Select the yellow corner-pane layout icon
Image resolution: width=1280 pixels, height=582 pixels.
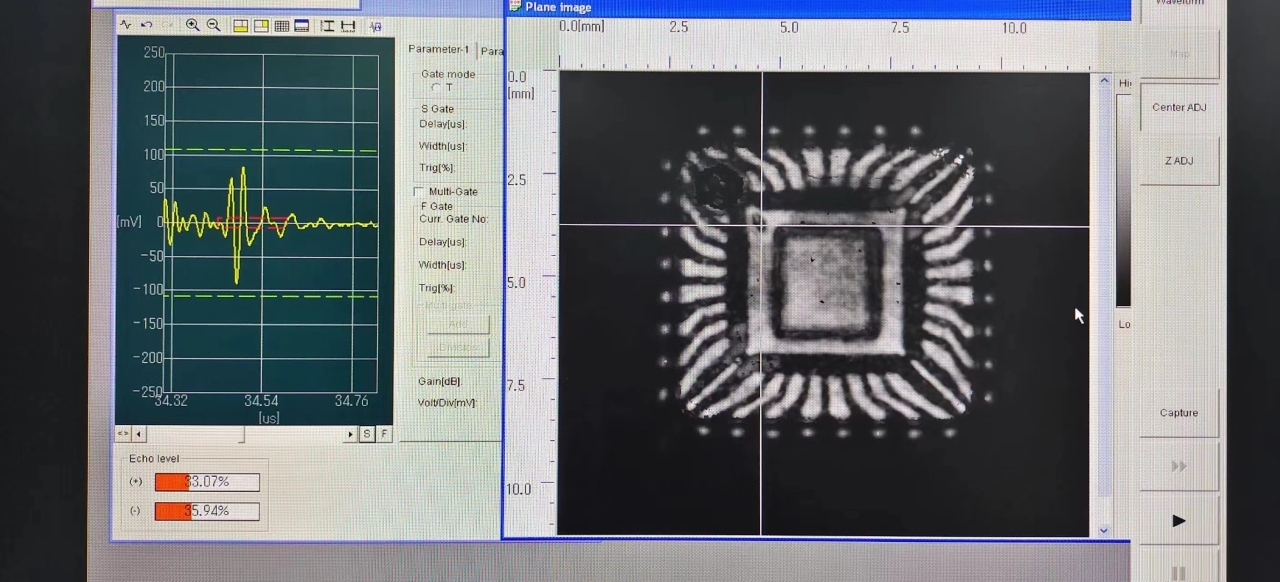click(261, 26)
